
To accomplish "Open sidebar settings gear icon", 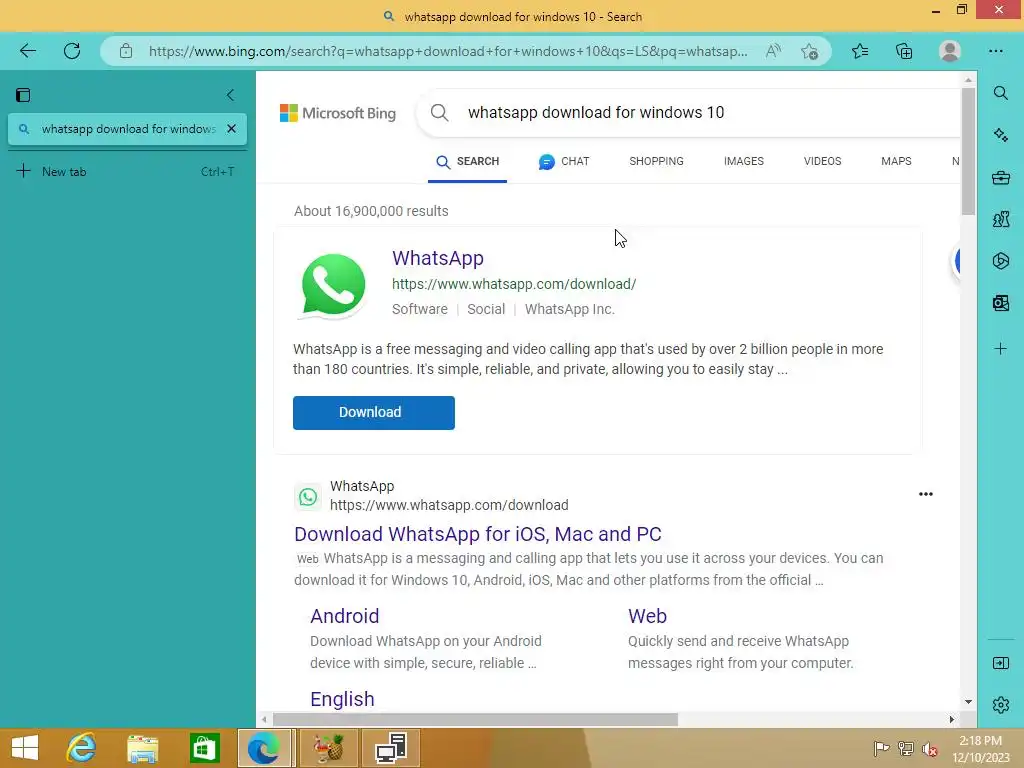I will [1000, 705].
